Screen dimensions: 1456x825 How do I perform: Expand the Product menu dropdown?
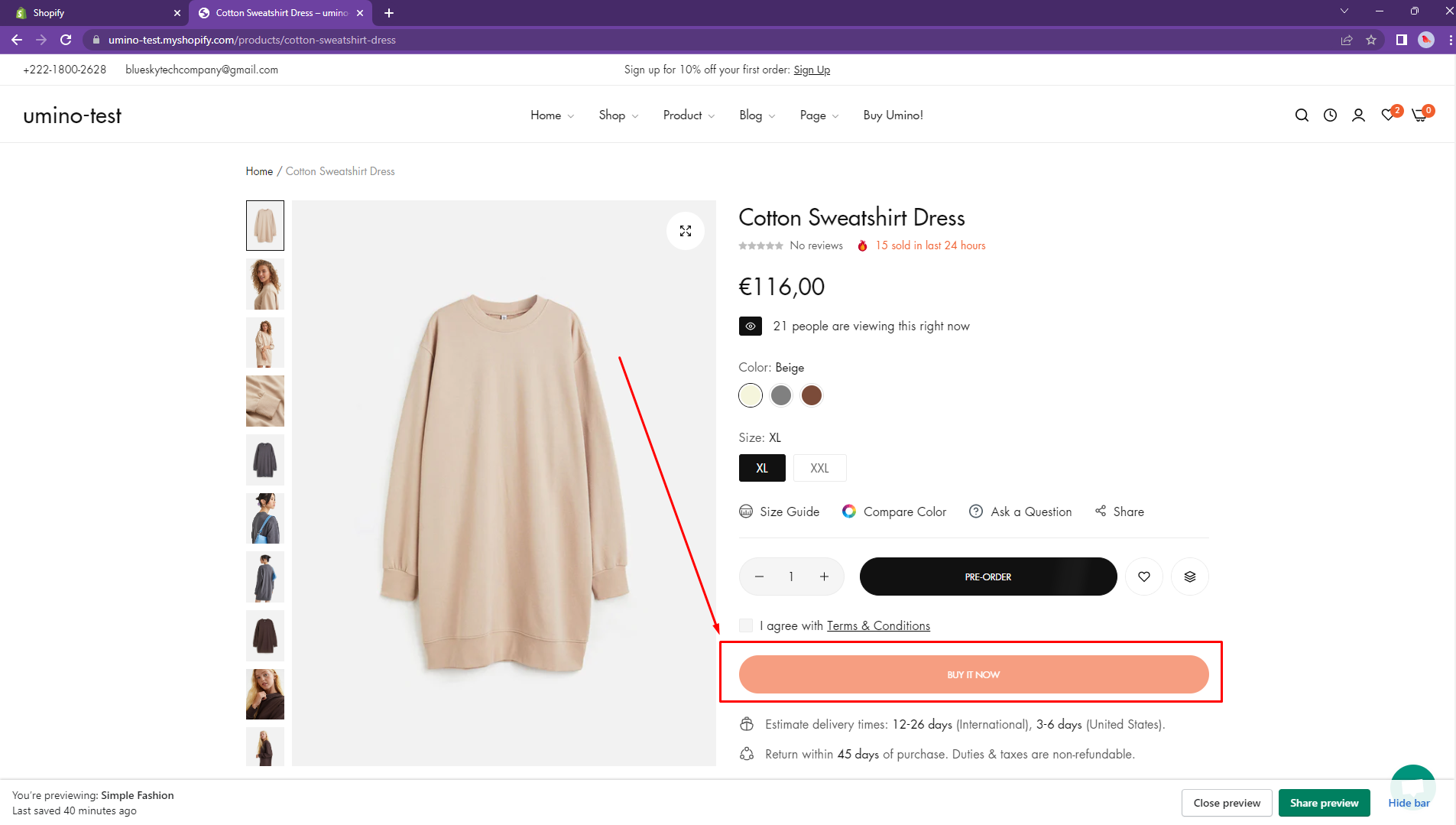pos(689,115)
